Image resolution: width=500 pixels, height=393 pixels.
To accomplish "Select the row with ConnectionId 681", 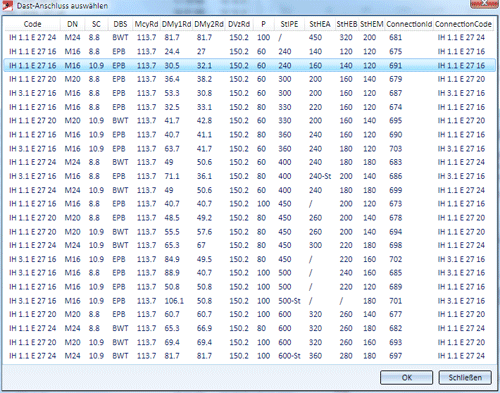I will (x=249, y=37).
